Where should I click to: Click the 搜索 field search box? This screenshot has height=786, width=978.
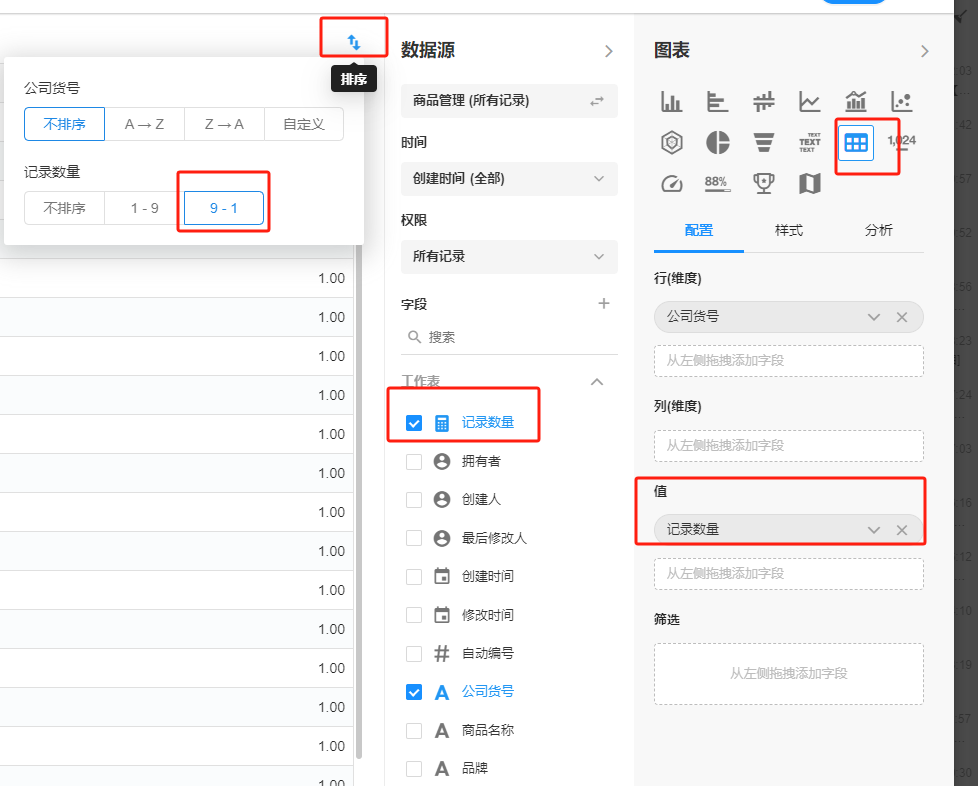(x=509, y=337)
